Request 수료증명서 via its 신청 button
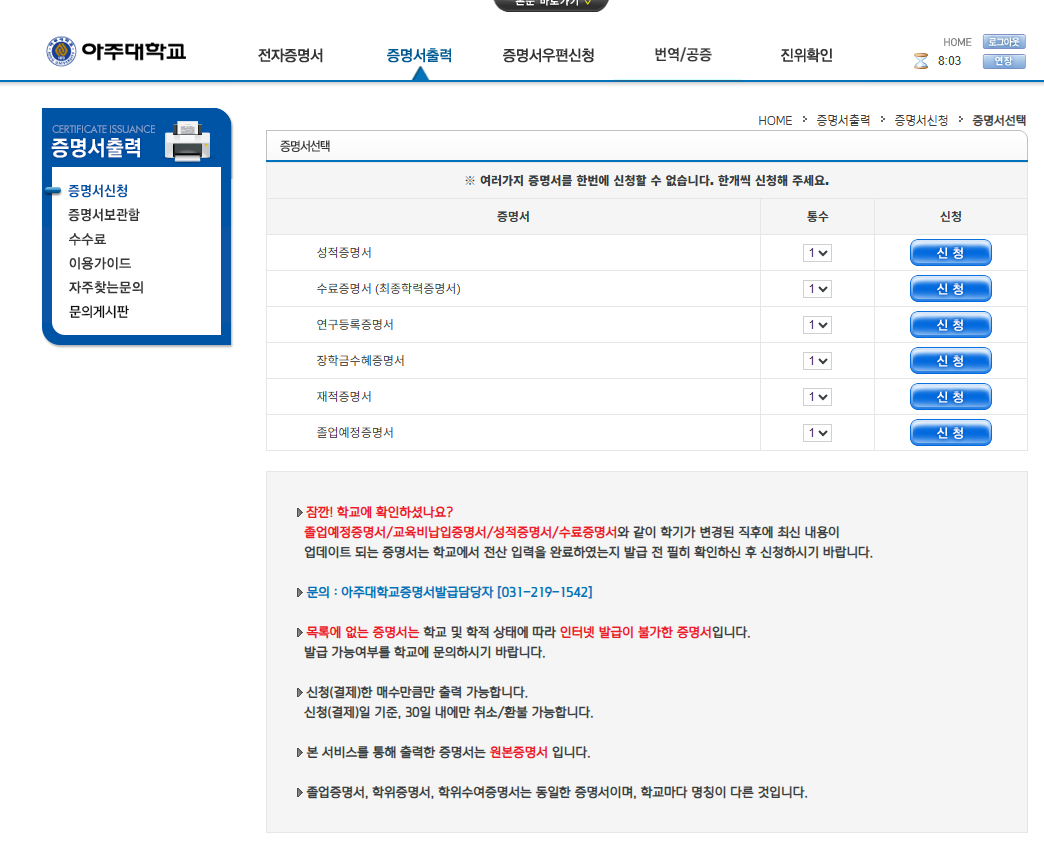This screenshot has height=846, width=1044. click(x=950, y=289)
